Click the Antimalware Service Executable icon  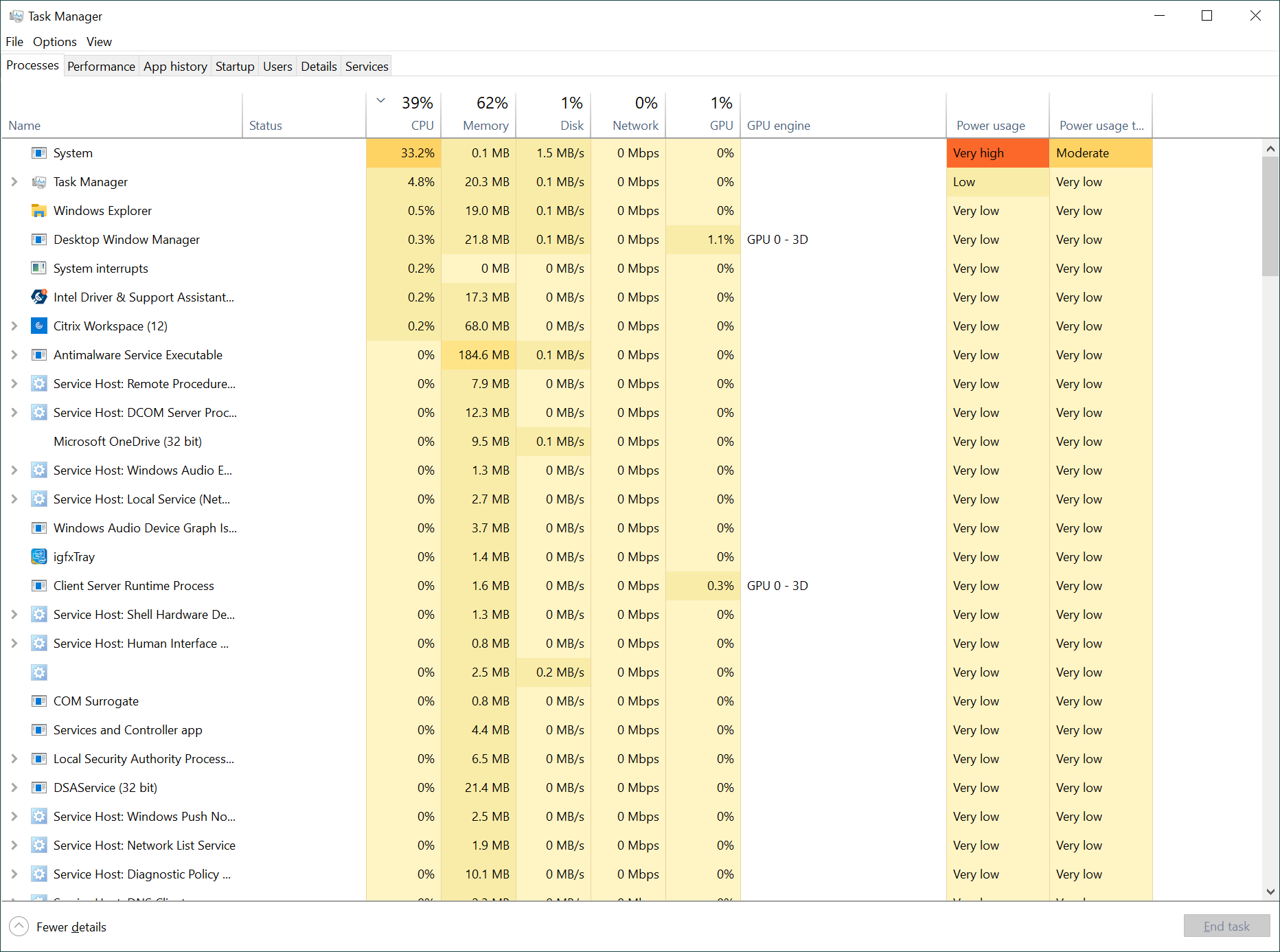click(x=39, y=355)
